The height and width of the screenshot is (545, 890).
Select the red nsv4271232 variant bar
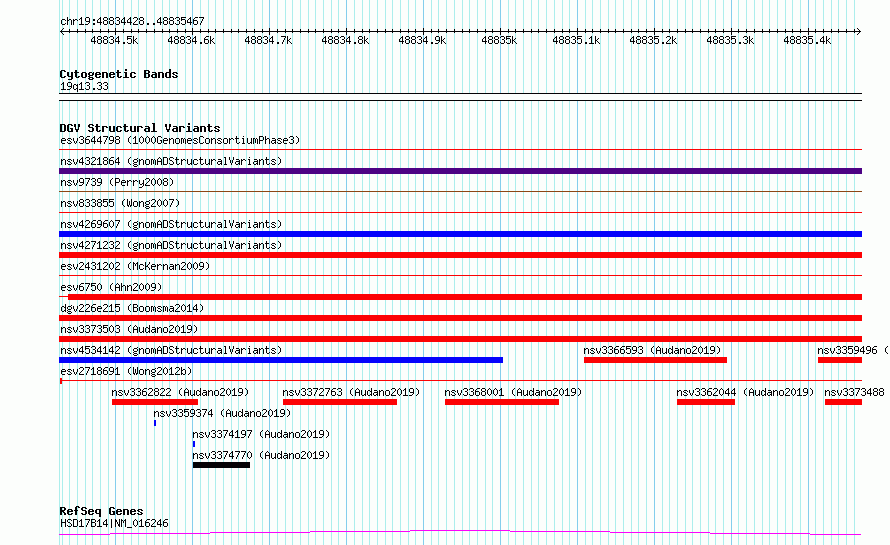(x=460, y=255)
